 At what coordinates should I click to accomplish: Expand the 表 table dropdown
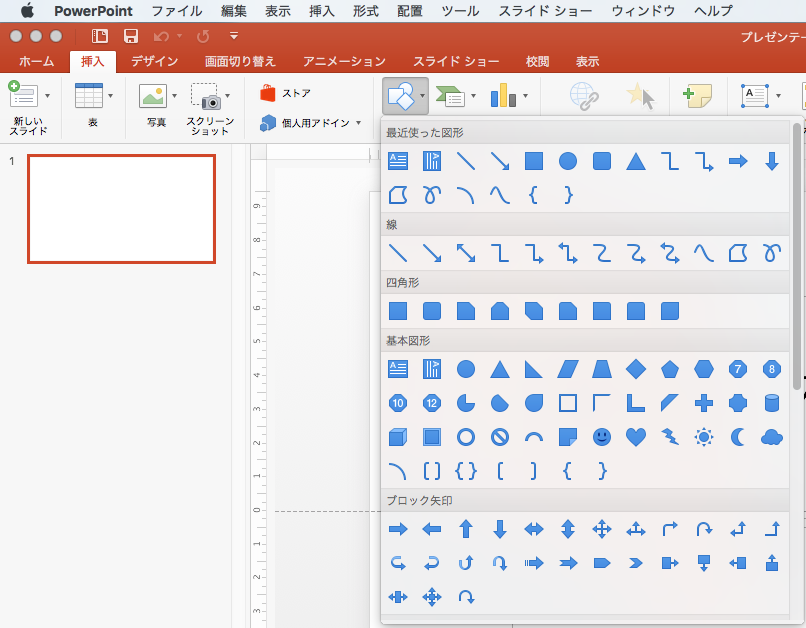pos(110,96)
